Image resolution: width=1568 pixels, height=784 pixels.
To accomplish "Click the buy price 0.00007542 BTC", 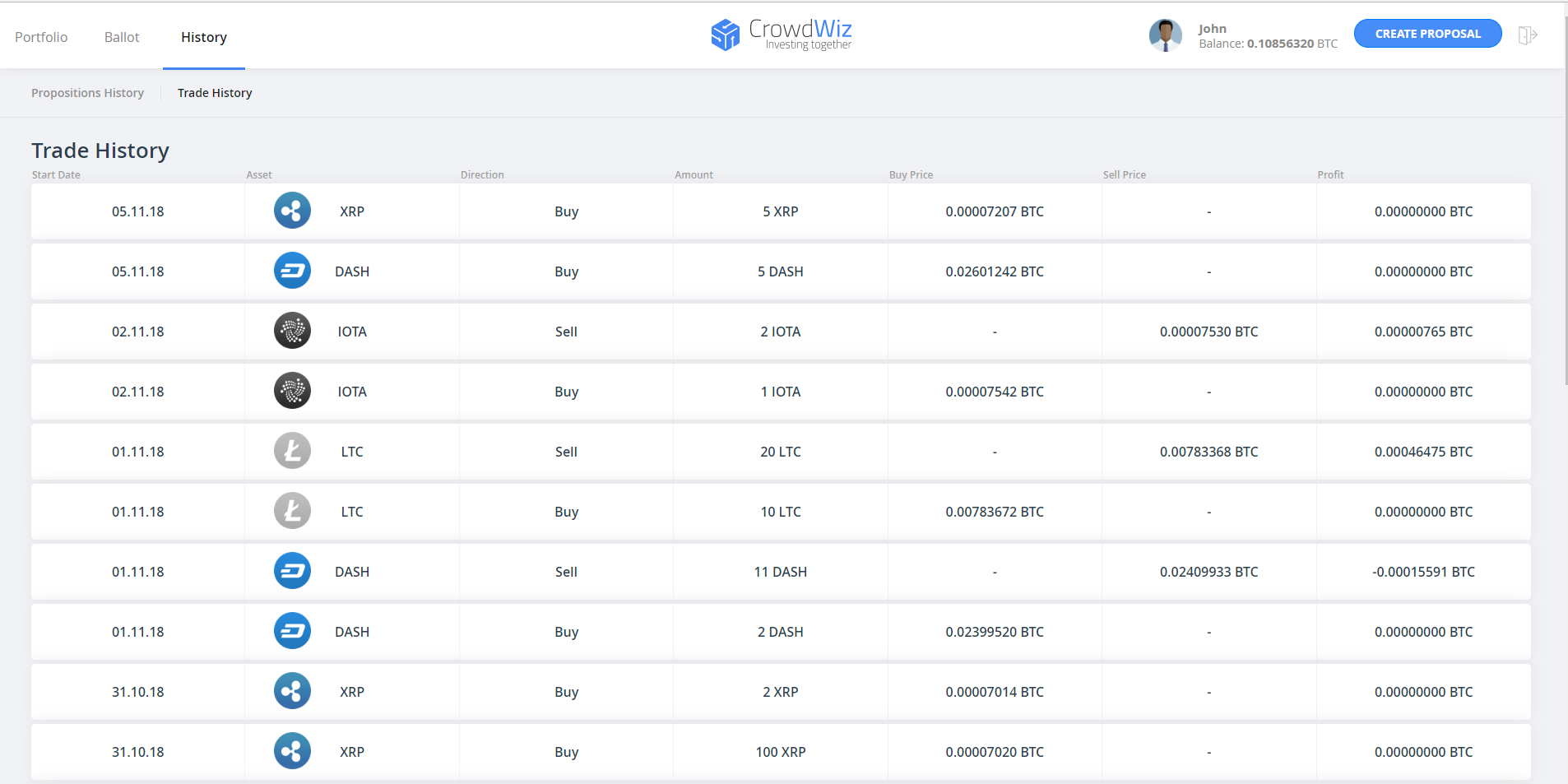I will coord(995,392).
